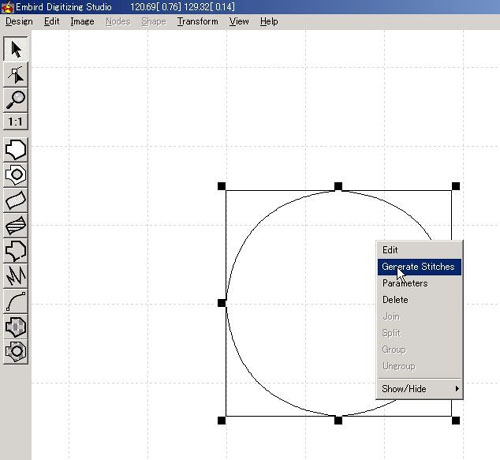Select the zigzag manual stitch tool
500x460 pixels.
pyautogui.click(x=16, y=276)
